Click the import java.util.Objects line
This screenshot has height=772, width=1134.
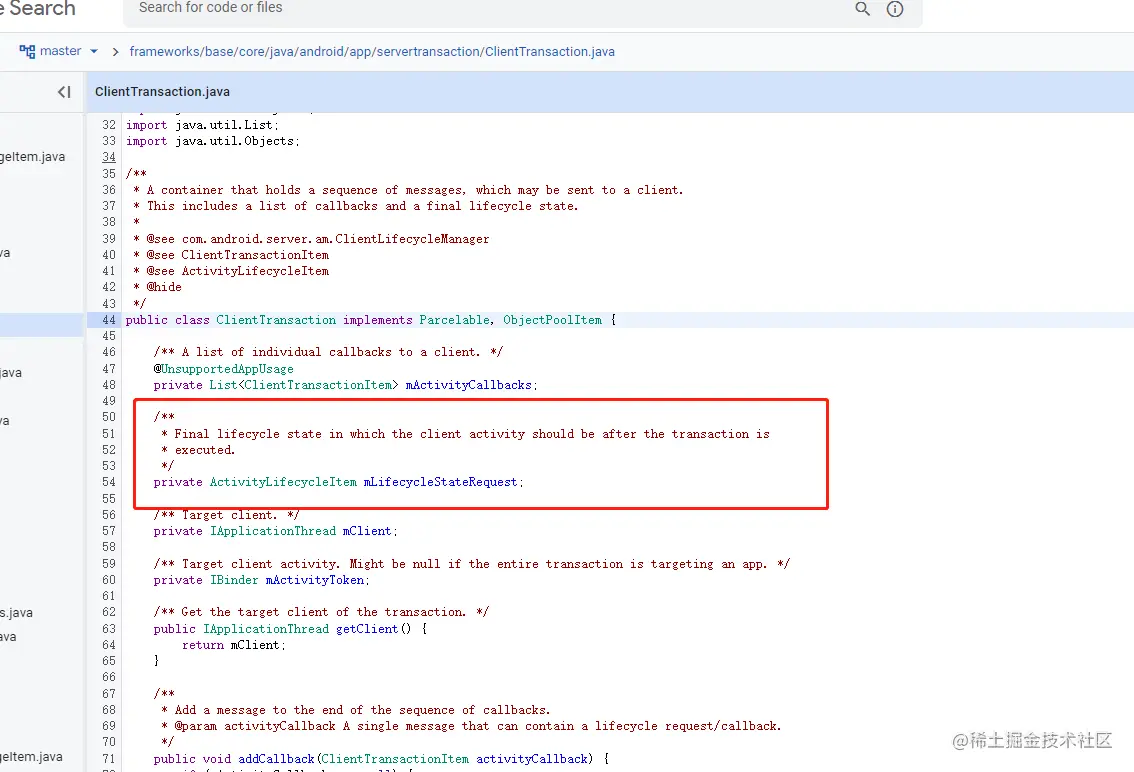click(213, 141)
